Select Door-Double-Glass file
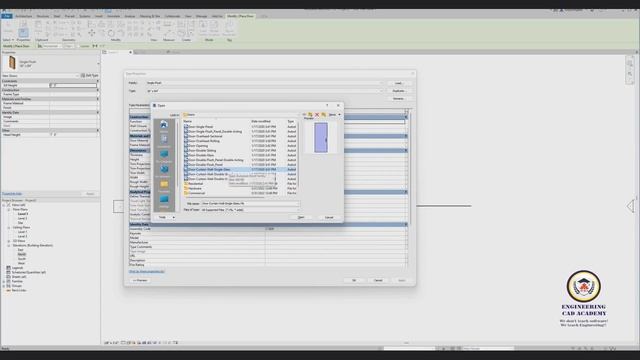This screenshot has width=640, height=360. click(x=201, y=155)
